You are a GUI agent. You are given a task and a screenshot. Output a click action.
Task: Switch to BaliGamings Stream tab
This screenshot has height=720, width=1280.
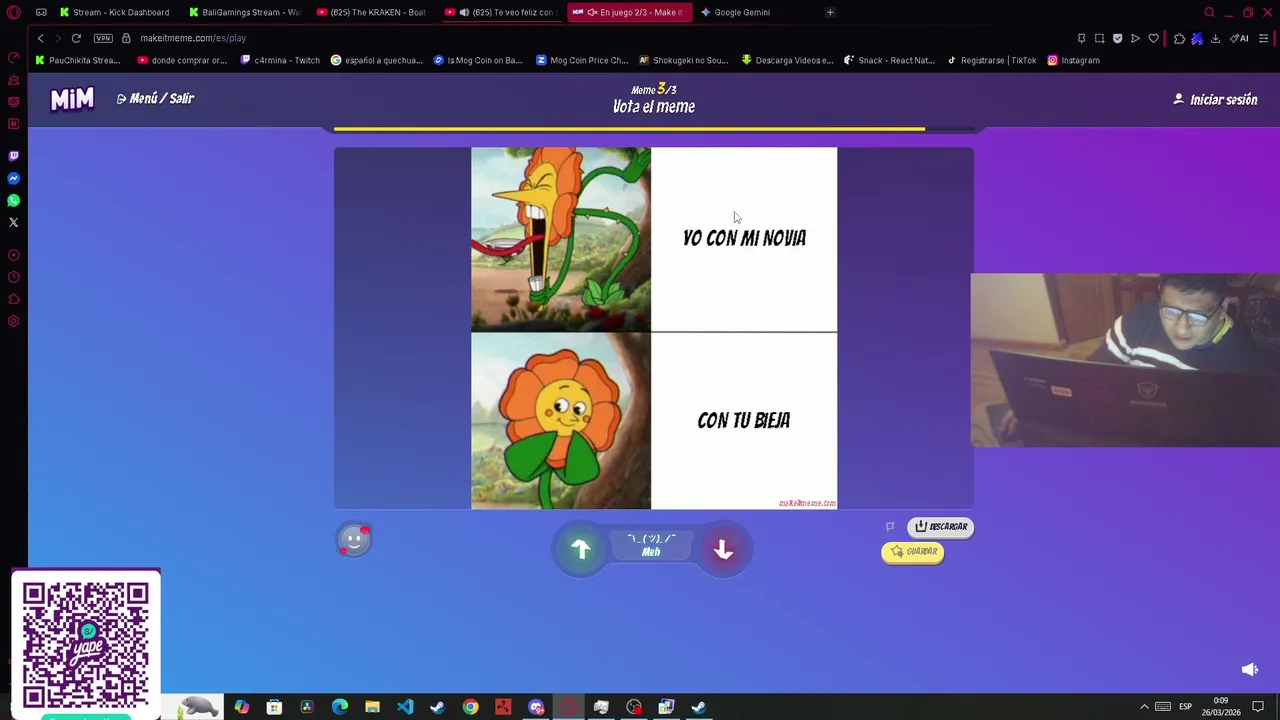(244, 12)
